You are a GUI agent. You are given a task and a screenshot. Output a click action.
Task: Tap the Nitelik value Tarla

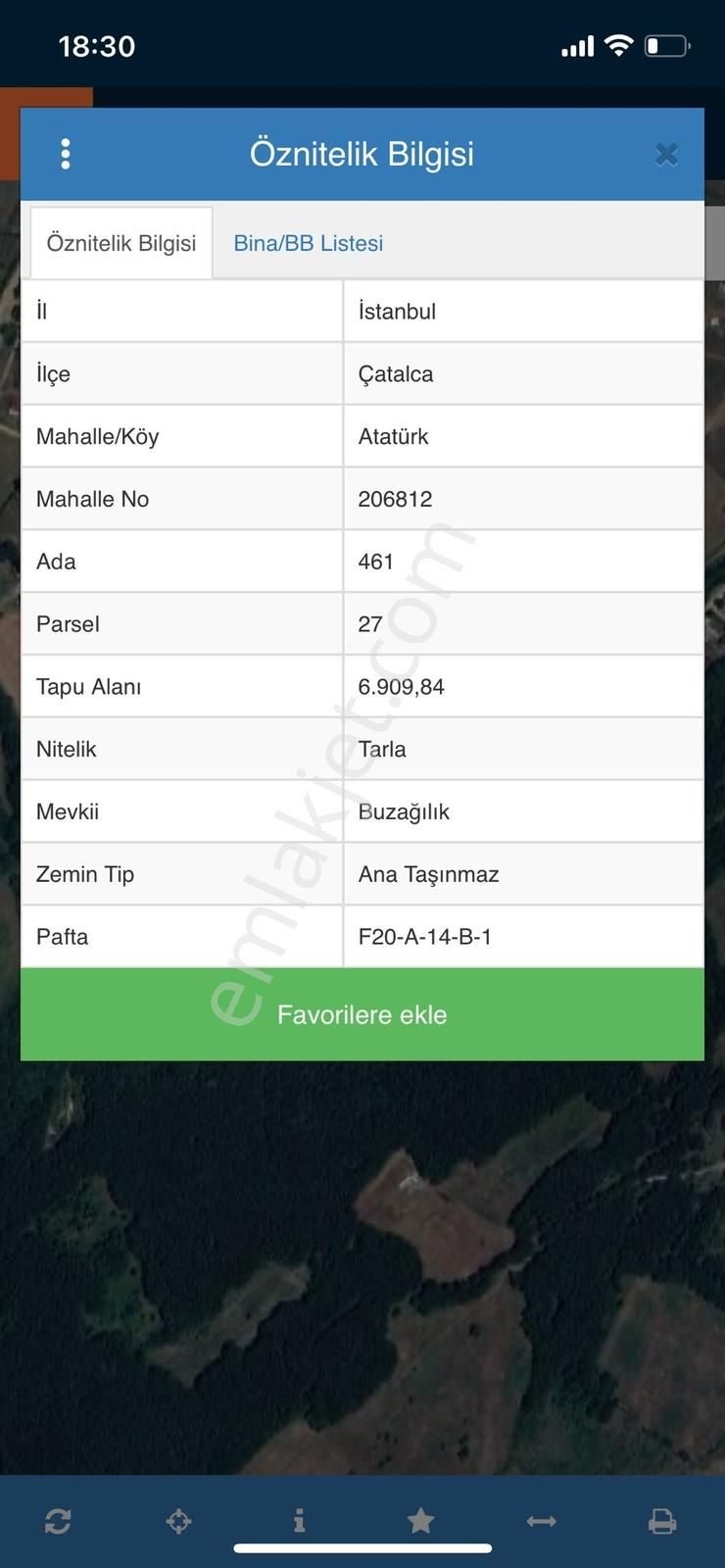[382, 750]
